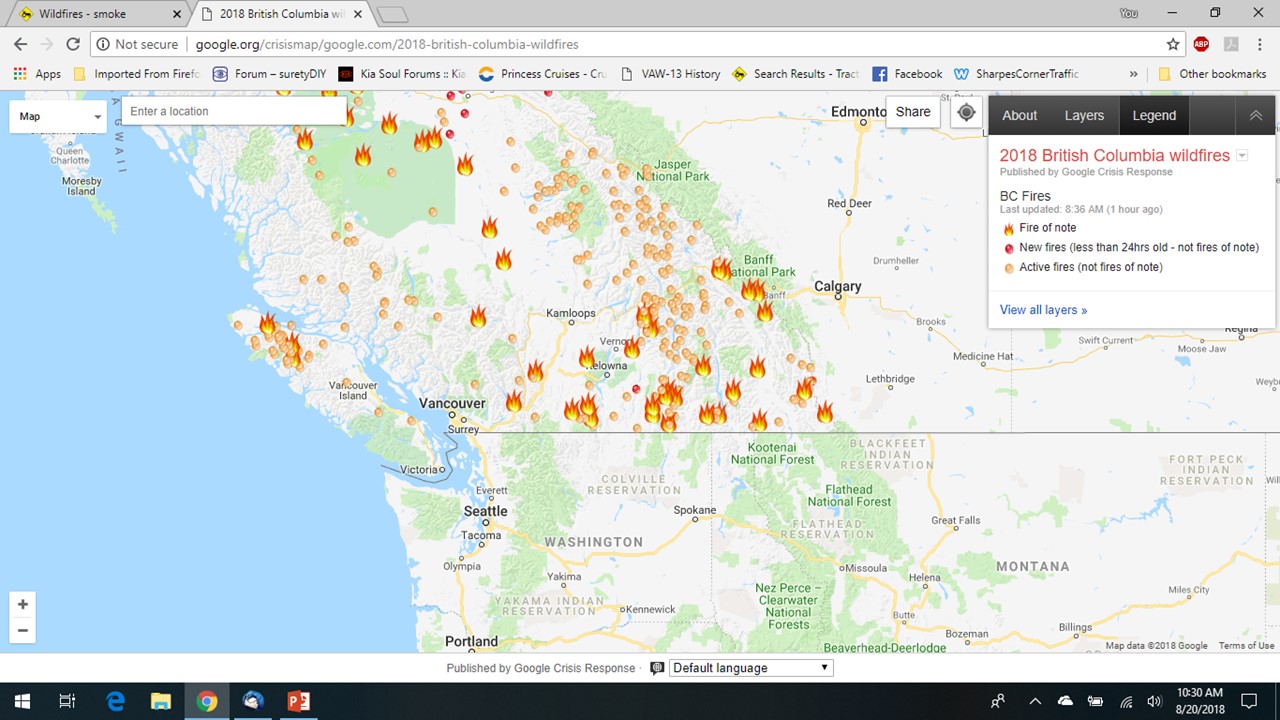
Task: Click the Seattle label on the map
Action: click(485, 511)
